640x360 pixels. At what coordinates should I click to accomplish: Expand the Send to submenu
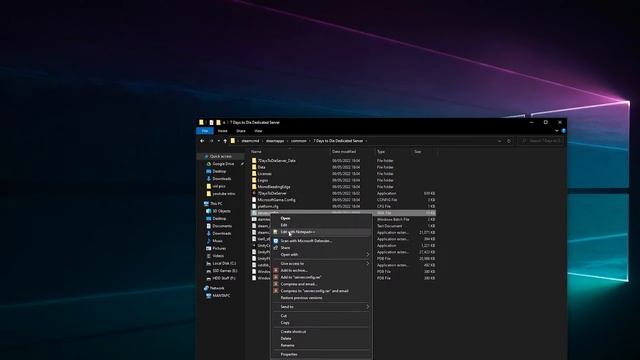pyautogui.click(x=322, y=307)
